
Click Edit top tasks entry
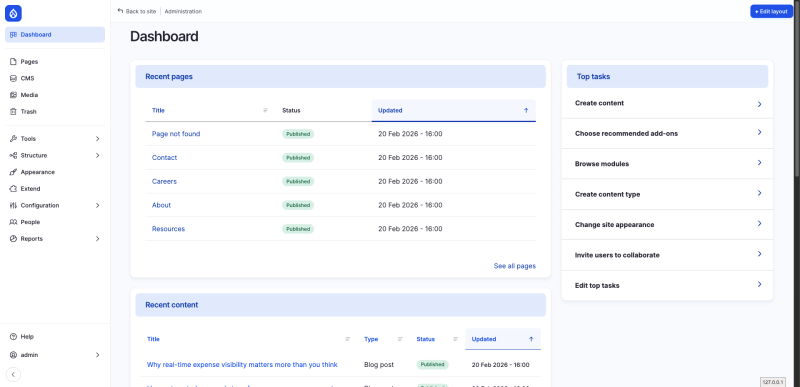coord(667,286)
